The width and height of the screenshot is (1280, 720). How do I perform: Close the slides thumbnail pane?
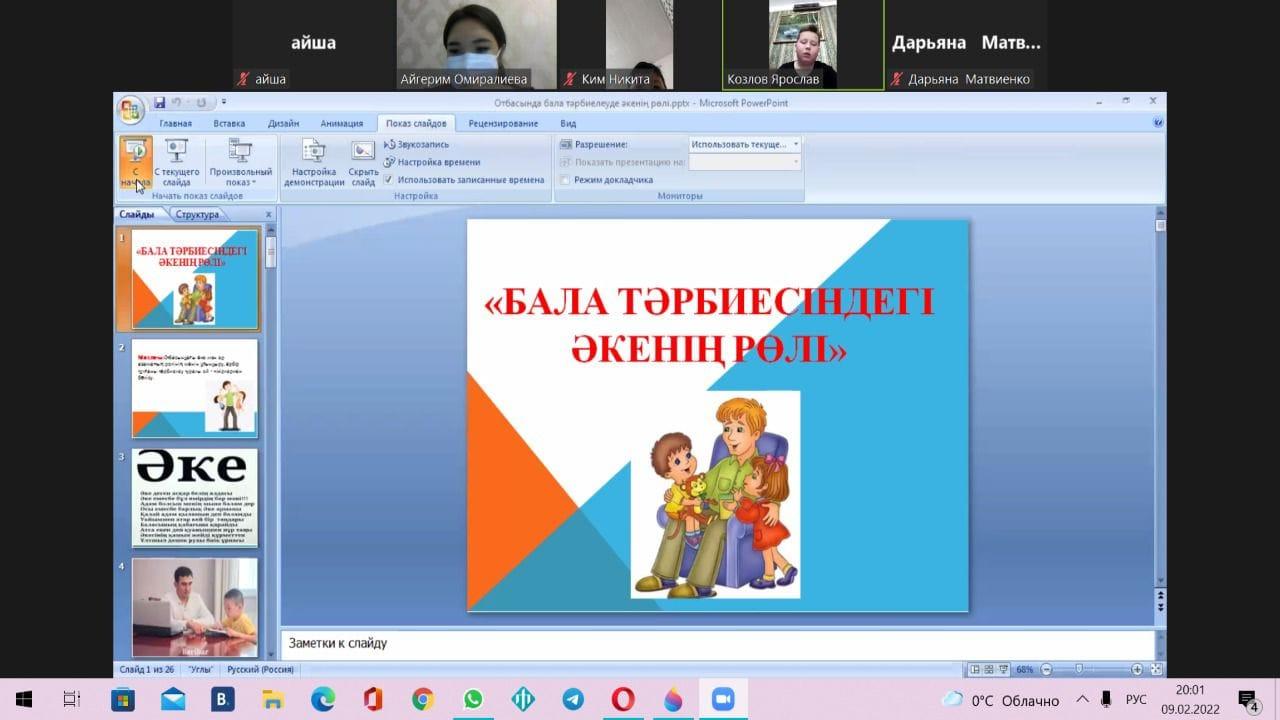268,214
